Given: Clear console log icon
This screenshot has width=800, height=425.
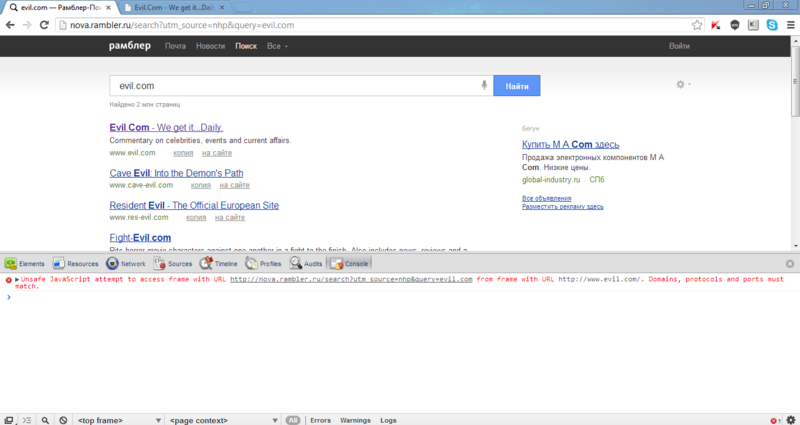Looking at the screenshot, I should click(63, 420).
